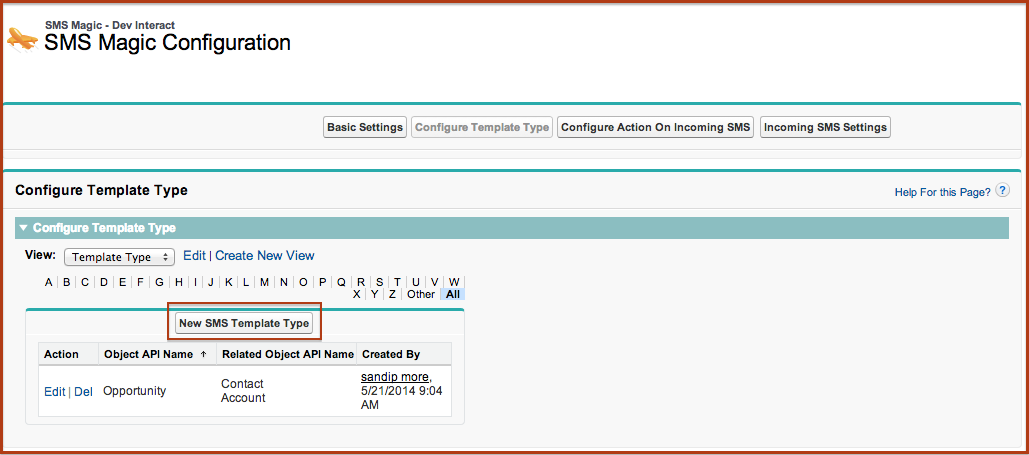Filter list by letter Y
Screen dimensions: 1029x455
[x=374, y=294]
